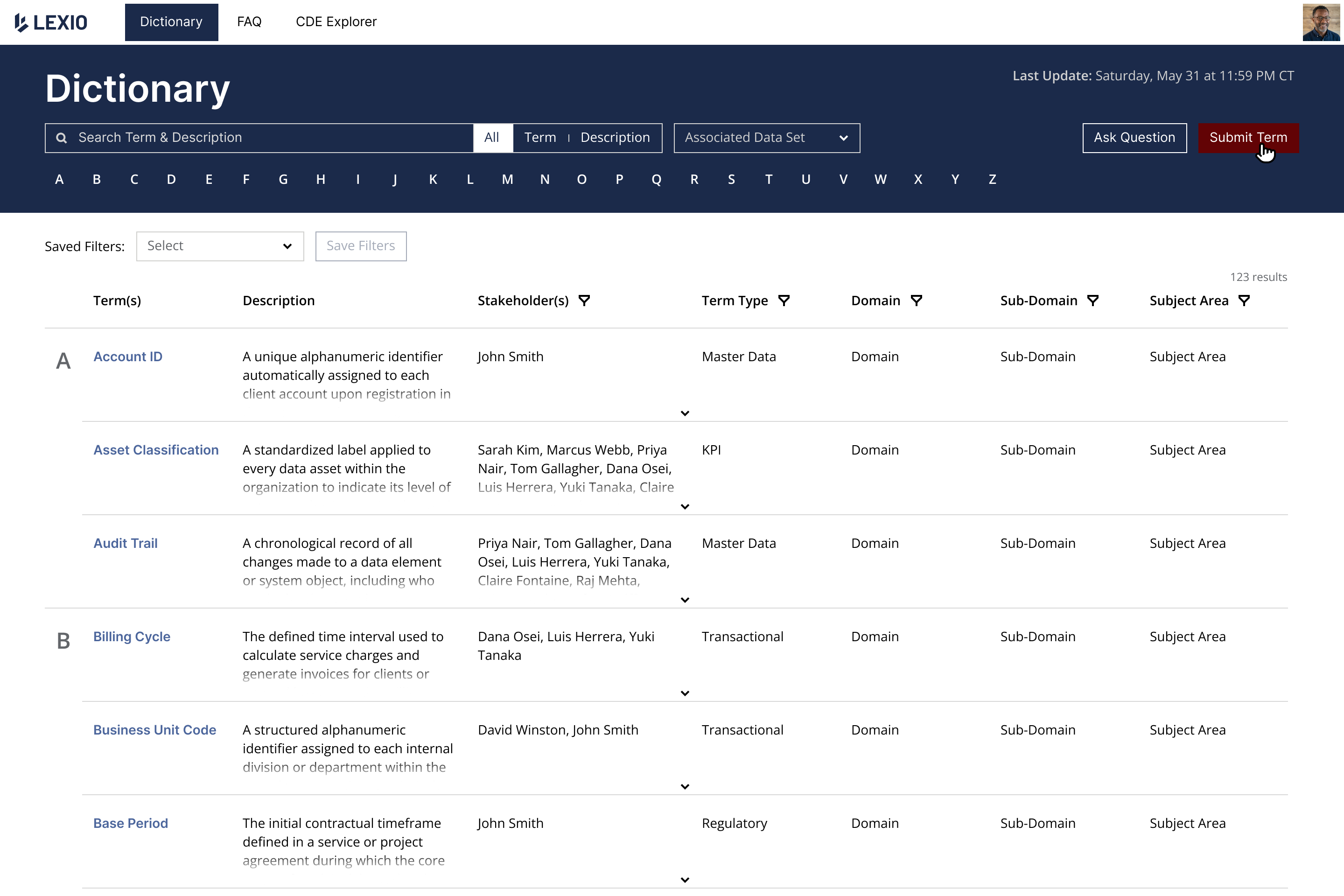
Task: Click the search magnifier icon
Action: pyautogui.click(x=61, y=138)
